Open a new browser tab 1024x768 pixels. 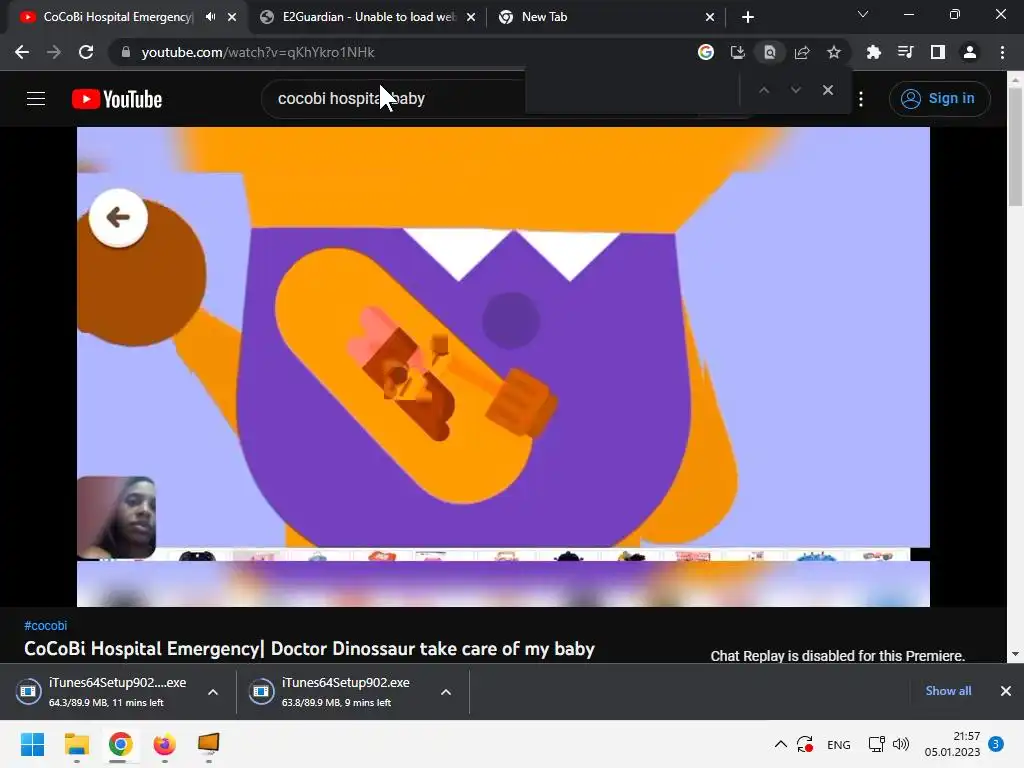[748, 17]
